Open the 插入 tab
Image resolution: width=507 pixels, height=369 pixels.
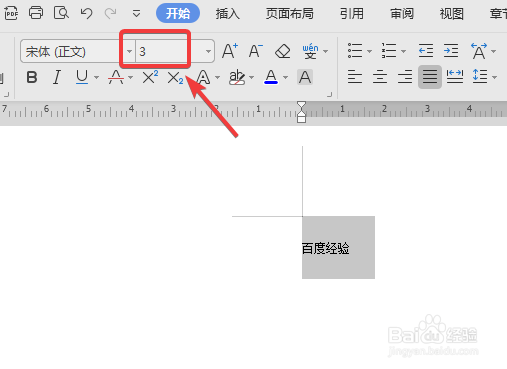228,14
